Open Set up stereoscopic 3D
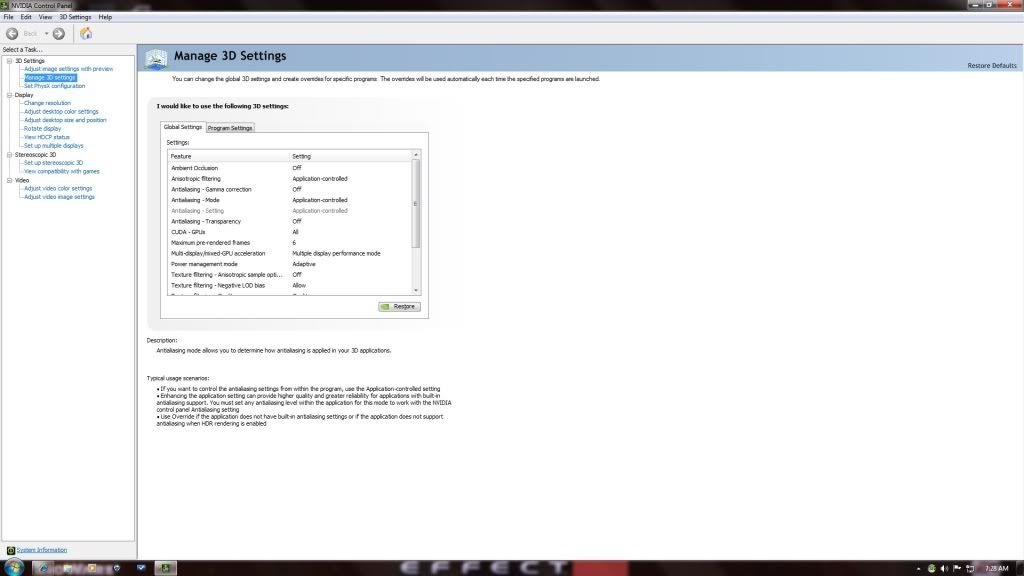 click(x=54, y=163)
